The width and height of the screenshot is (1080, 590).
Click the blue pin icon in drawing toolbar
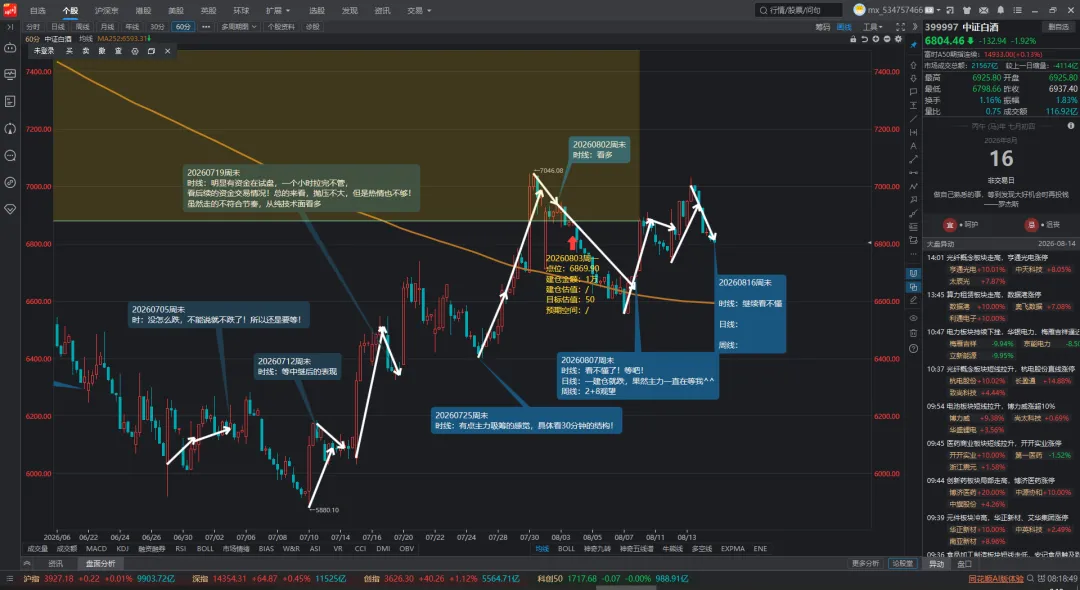(914, 45)
